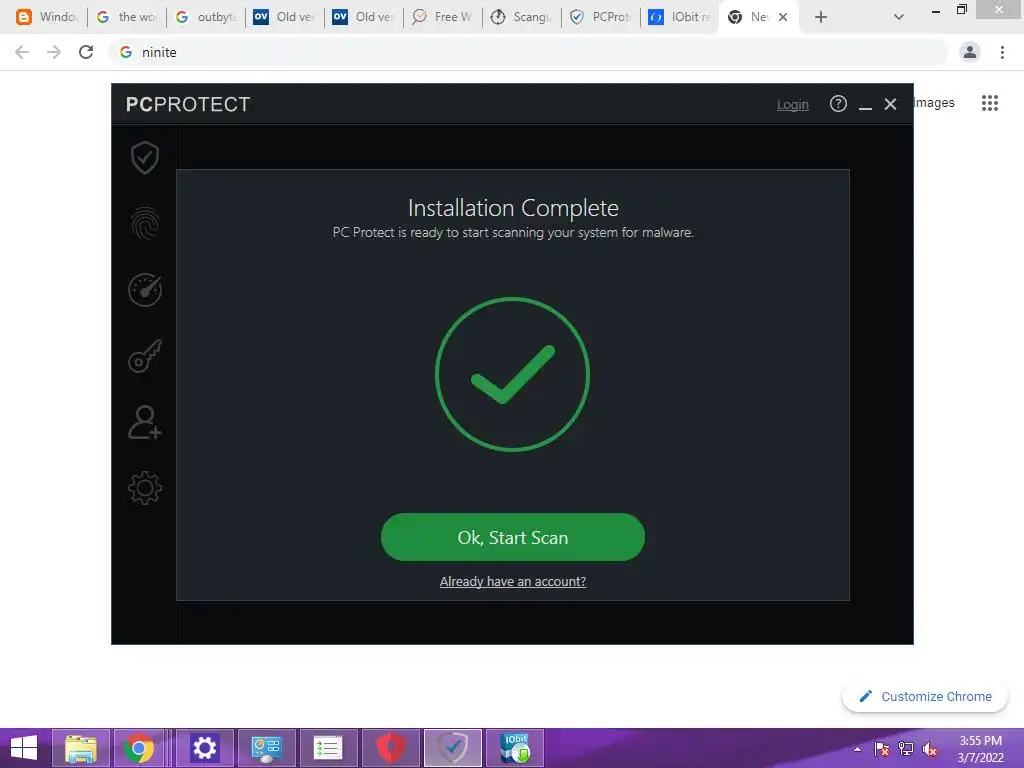Switch to the 'the wo' Google tab

click(127, 17)
